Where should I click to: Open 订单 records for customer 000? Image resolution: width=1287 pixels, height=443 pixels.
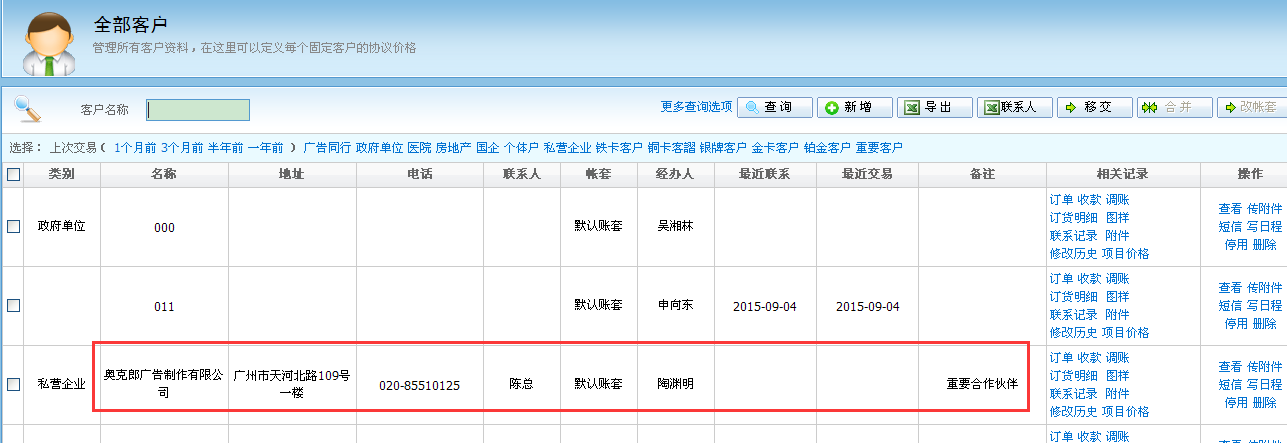click(x=1061, y=200)
